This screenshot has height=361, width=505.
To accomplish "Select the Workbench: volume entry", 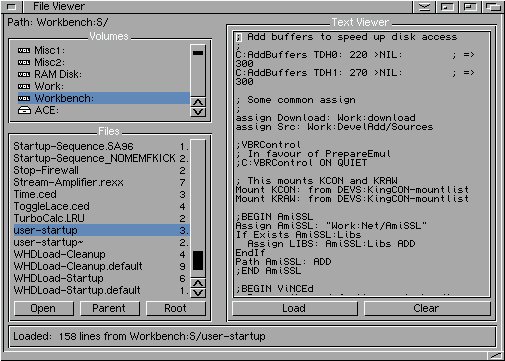I will tap(103, 98).
